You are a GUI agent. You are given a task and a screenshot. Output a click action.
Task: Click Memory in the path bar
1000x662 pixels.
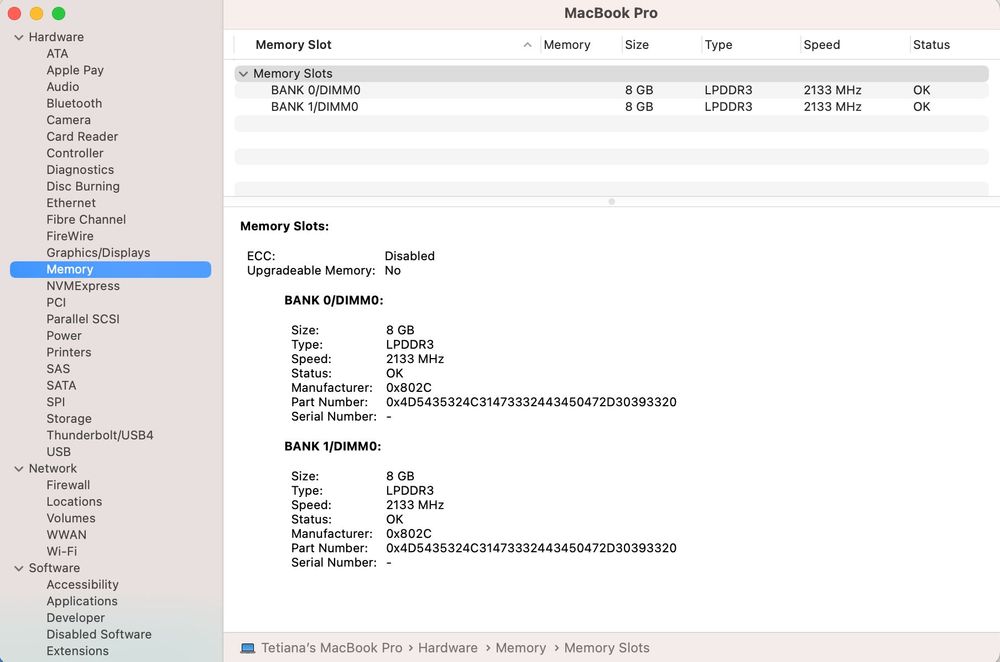click(x=520, y=648)
